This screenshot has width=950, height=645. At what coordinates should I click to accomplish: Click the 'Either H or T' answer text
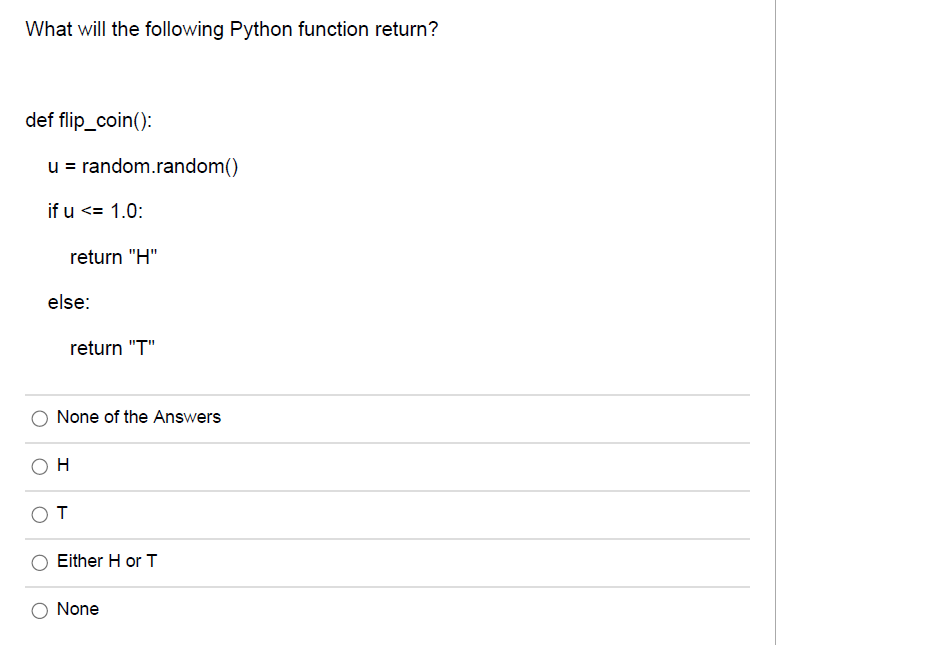click(107, 561)
